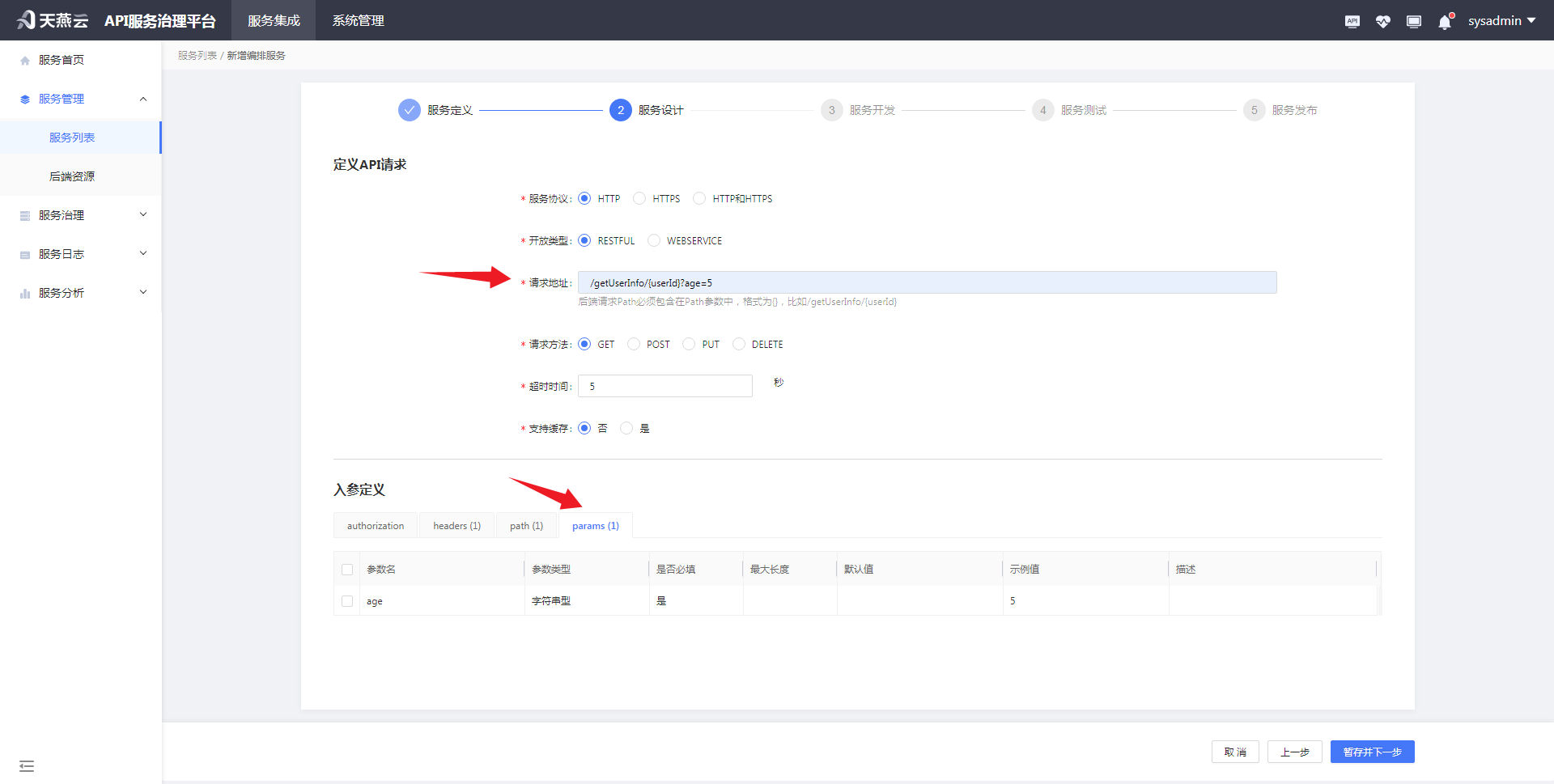Click the request address input field
Viewport: 1554px width, 784px height.
[927, 282]
